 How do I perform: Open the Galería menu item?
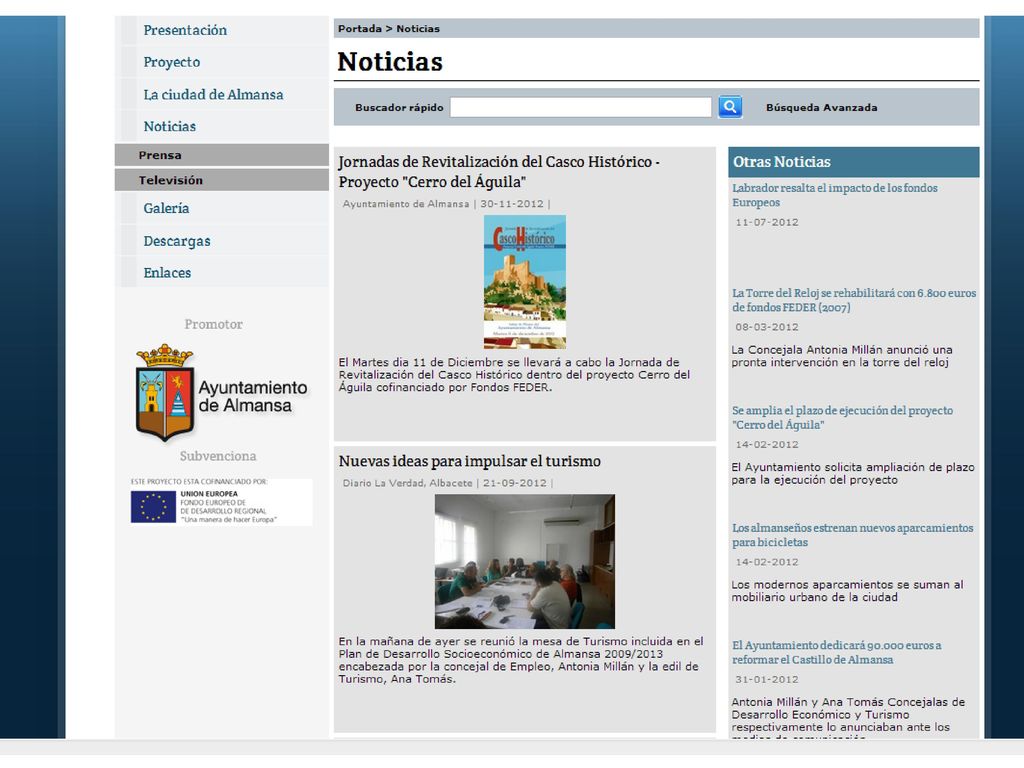coord(167,208)
